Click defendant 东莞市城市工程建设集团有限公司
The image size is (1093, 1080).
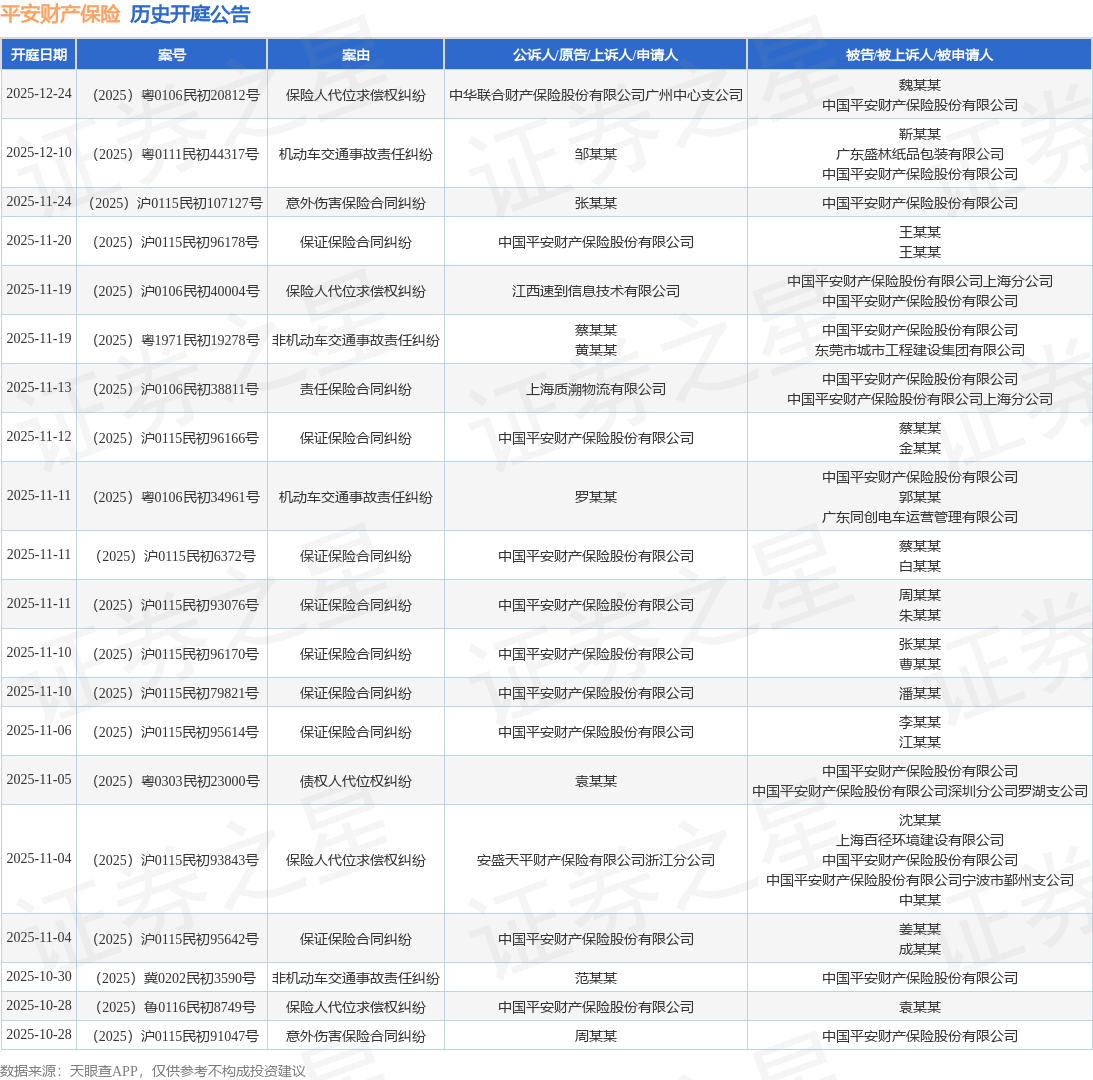pyautogui.click(x=919, y=349)
